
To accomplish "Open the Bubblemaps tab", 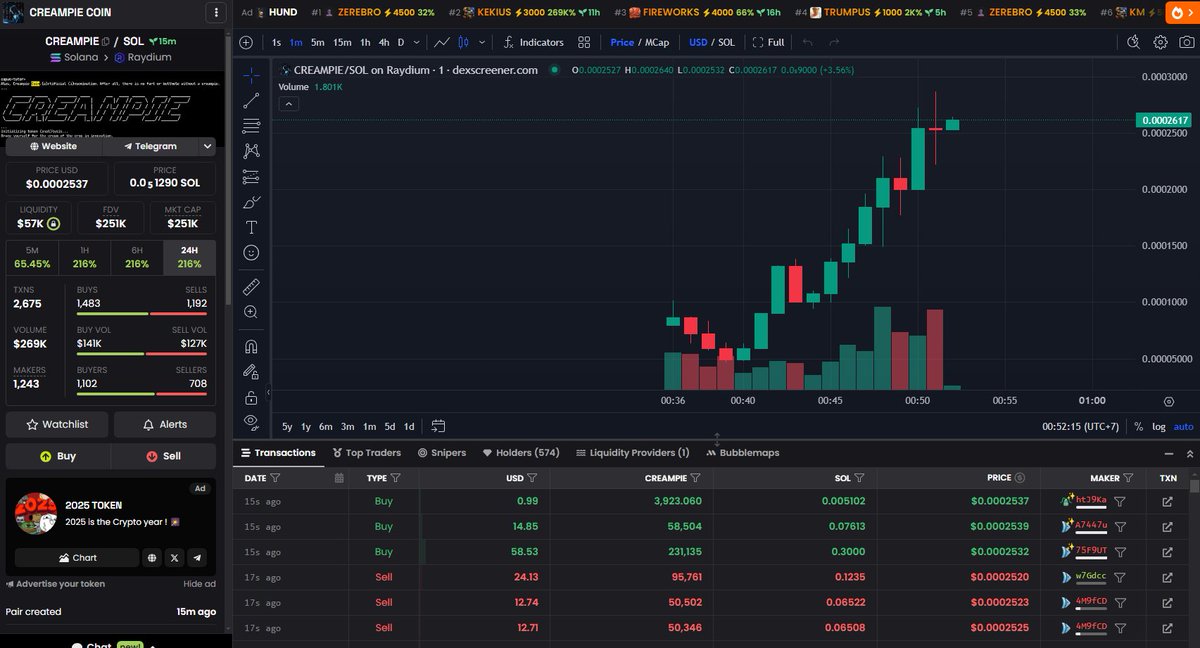I will pyautogui.click(x=743, y=453).
